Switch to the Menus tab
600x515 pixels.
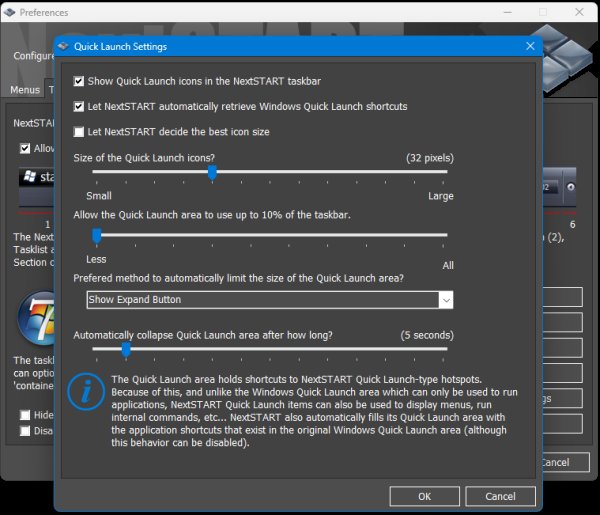tap(25, 90)
